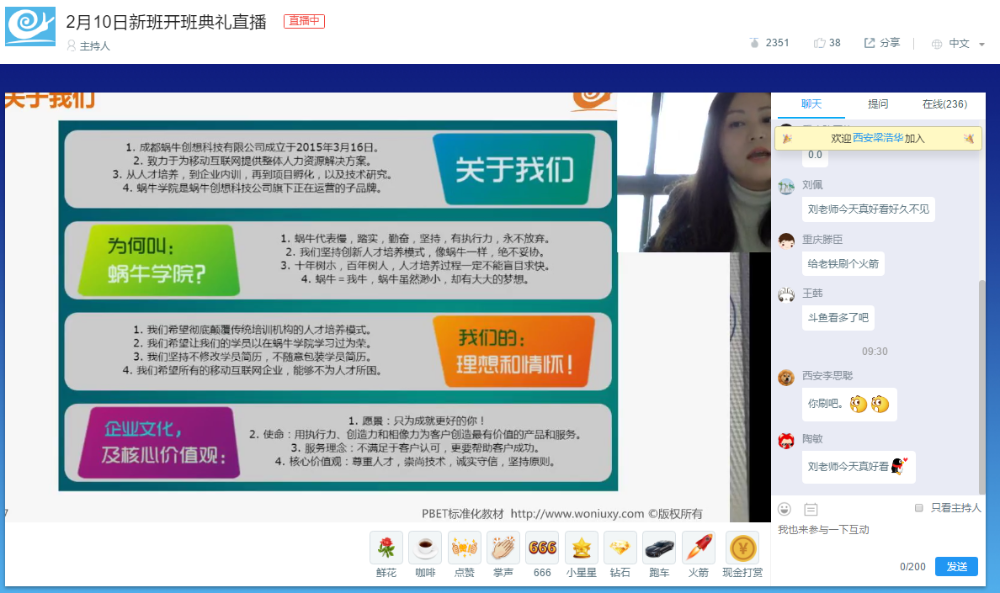Click message 刘老师今天真好看好久不见

coord(868,209)
